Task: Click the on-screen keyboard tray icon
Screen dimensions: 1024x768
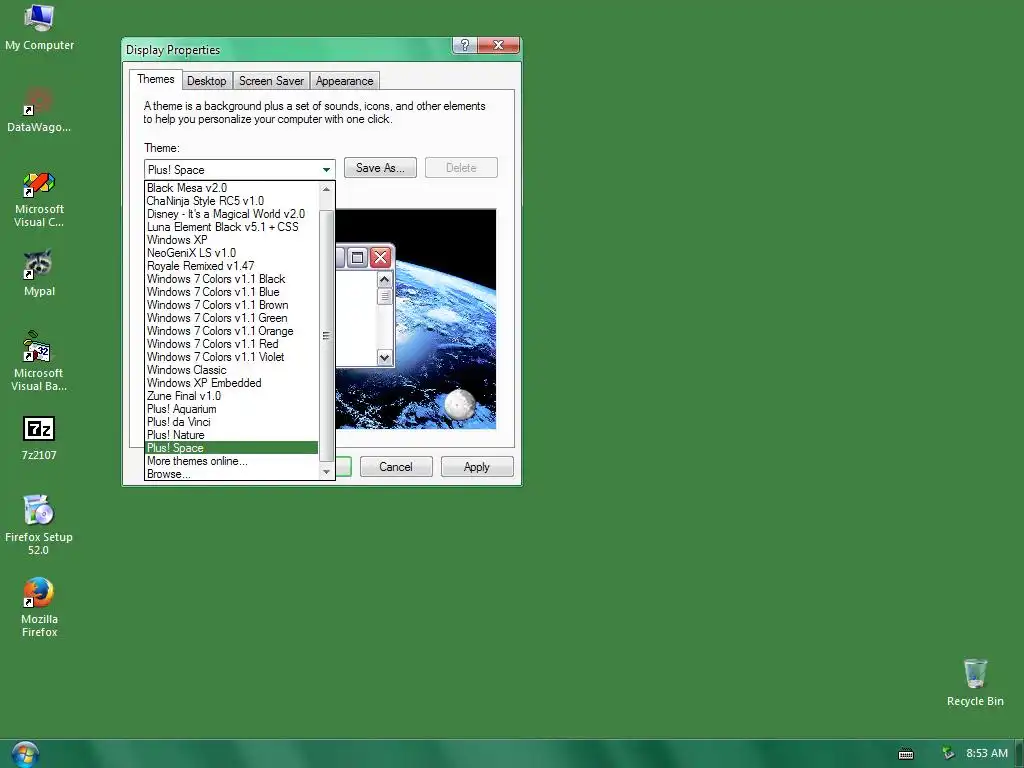Action: pyautogui.click(x=906, y=754)
